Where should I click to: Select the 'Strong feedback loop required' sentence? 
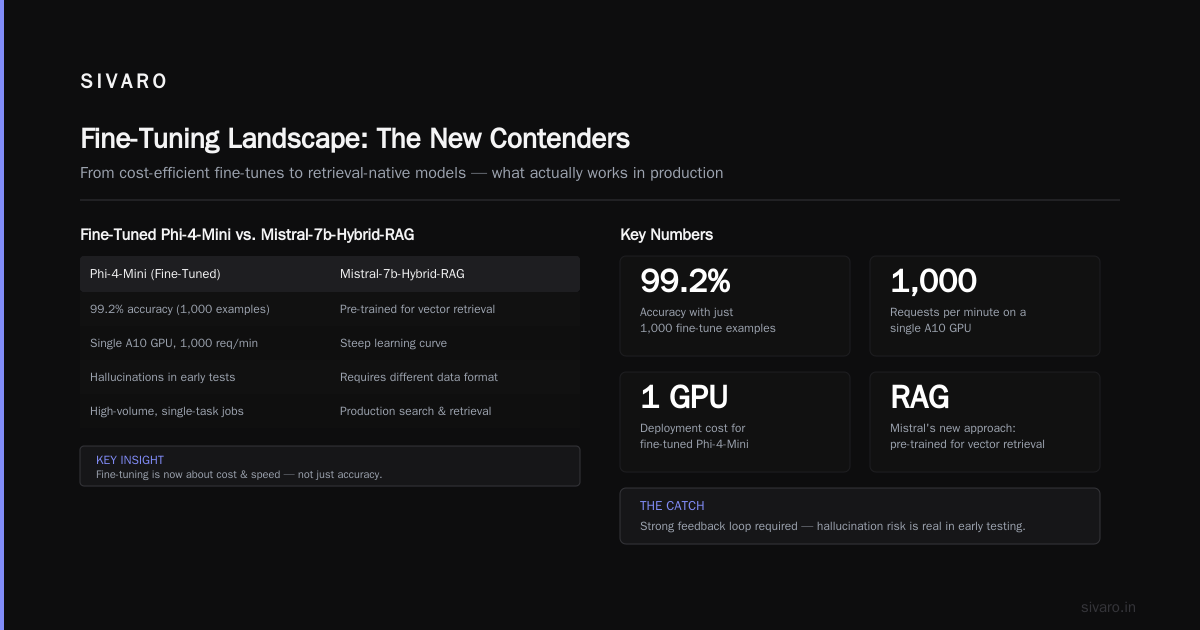833,526
